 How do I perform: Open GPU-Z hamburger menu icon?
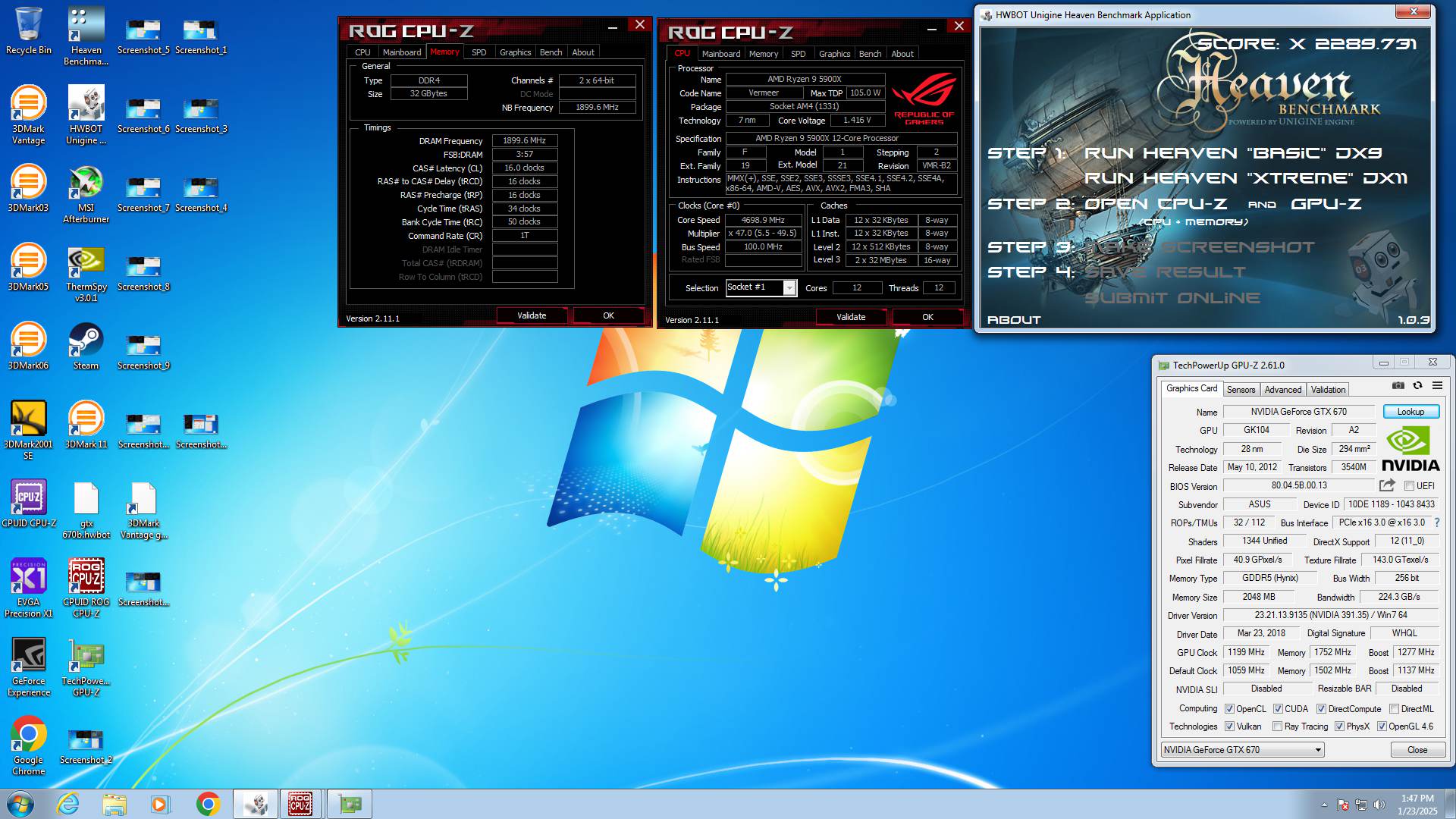coord(1437,385)
